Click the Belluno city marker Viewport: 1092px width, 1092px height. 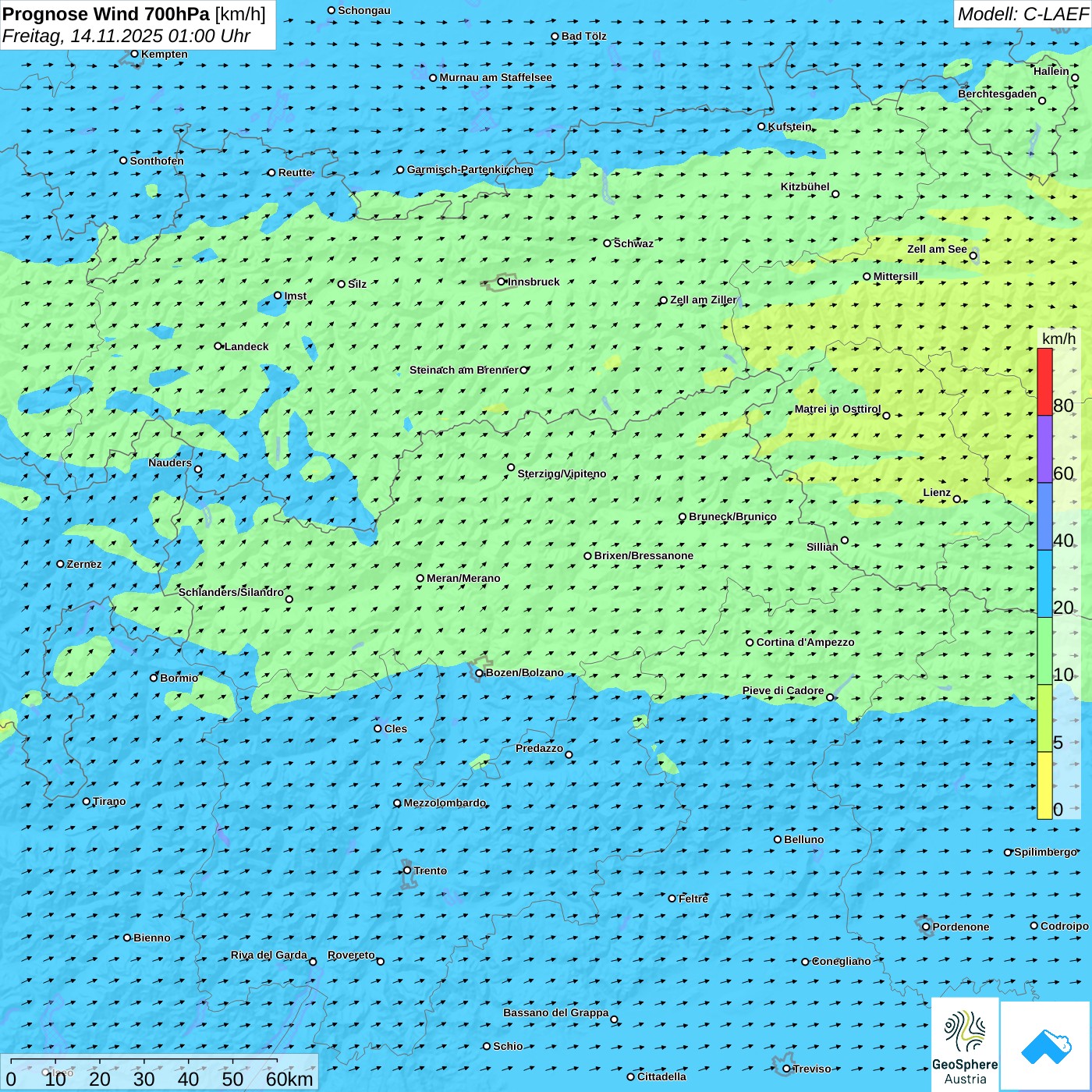[777, 839]
